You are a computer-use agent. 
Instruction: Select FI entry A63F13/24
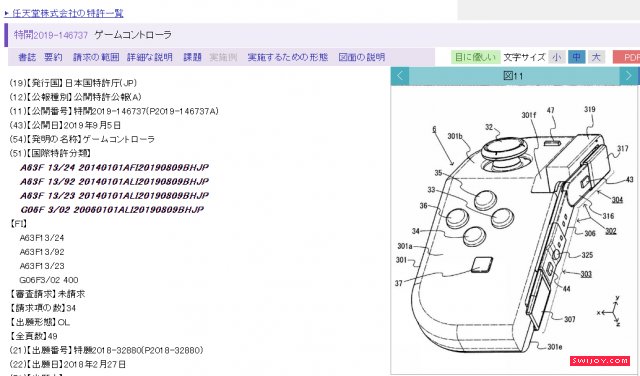click(x=42, y=238)
